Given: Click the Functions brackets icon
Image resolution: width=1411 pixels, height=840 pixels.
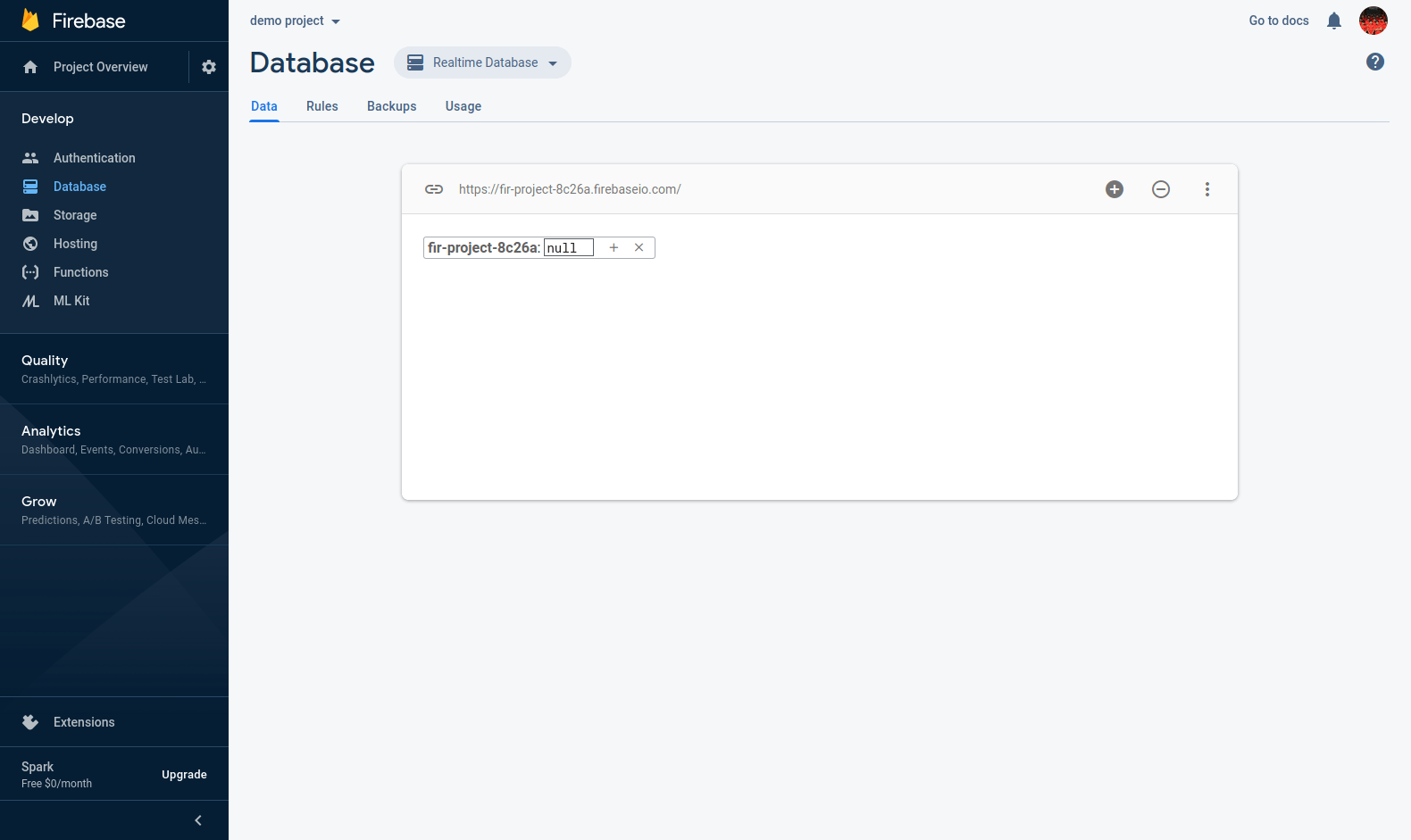Looking at the screenshot, I should coord(30,272).
